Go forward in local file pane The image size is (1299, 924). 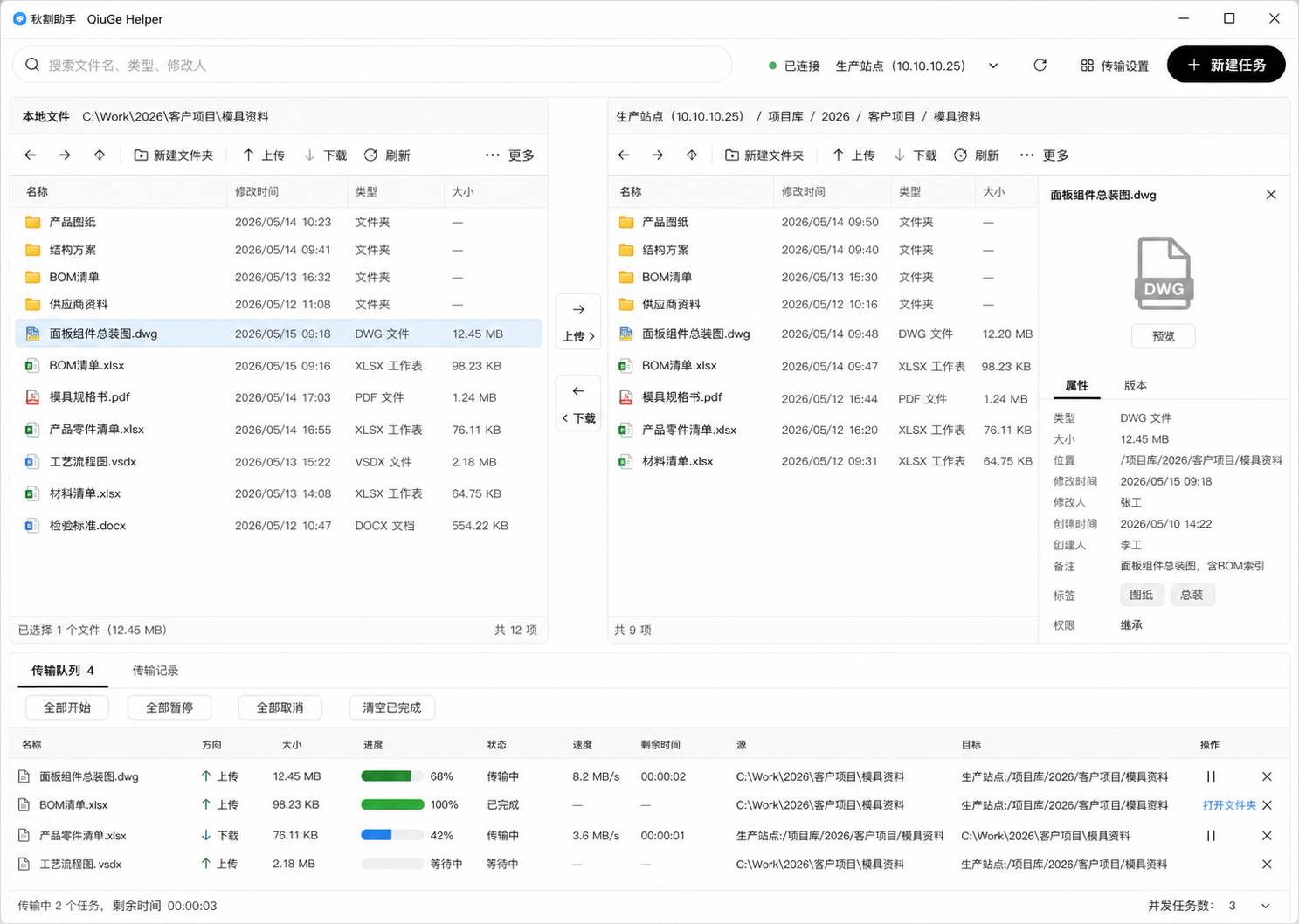(65, 155)
